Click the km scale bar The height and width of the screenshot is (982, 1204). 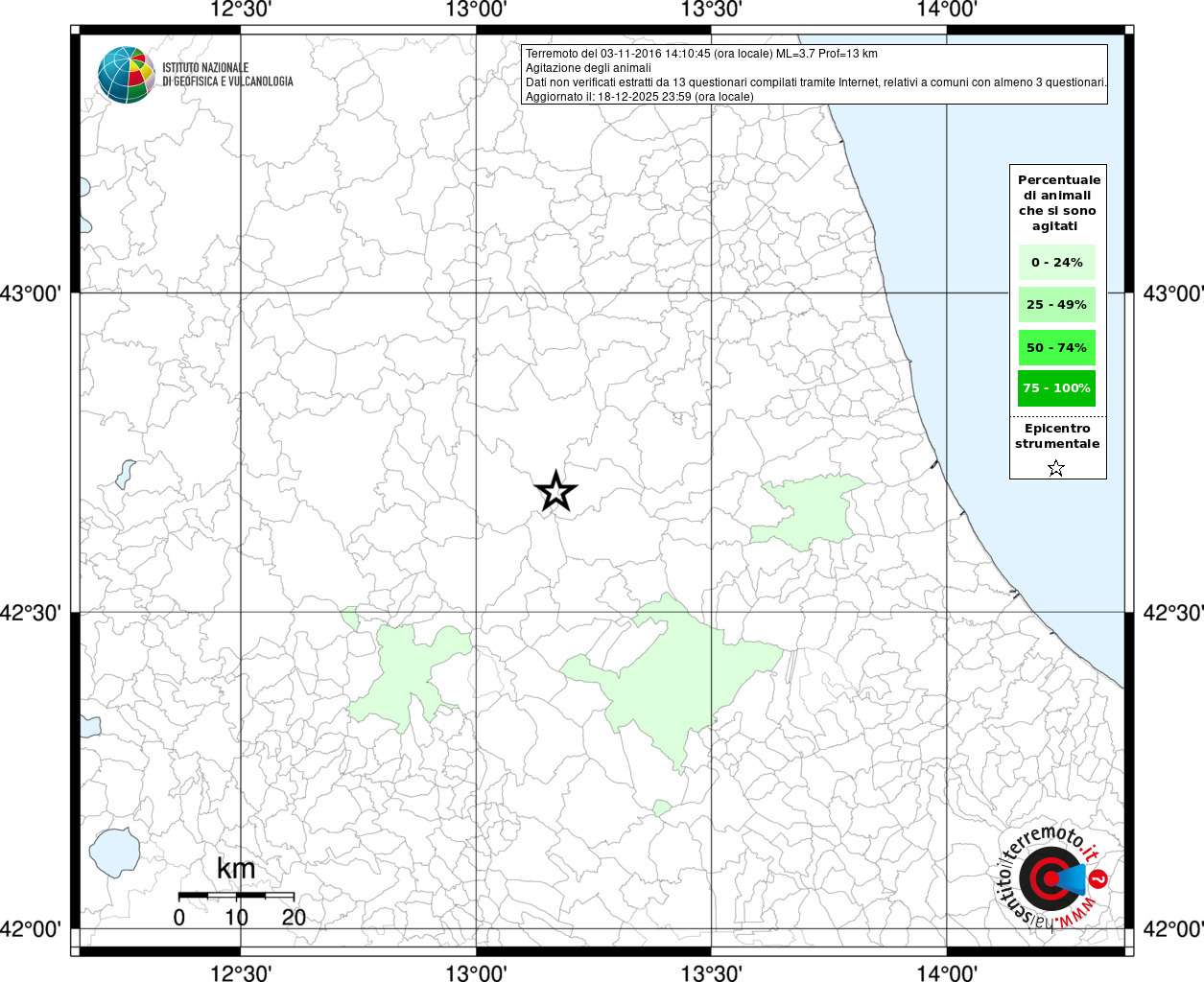(236, 896)
